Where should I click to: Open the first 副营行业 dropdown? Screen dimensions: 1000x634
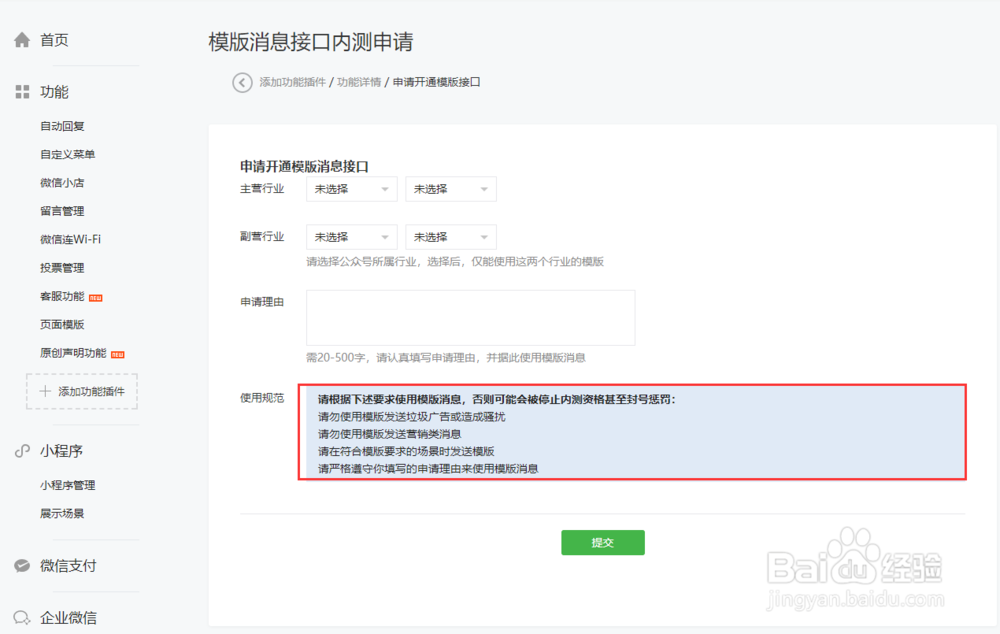click(x=351, y=237)
